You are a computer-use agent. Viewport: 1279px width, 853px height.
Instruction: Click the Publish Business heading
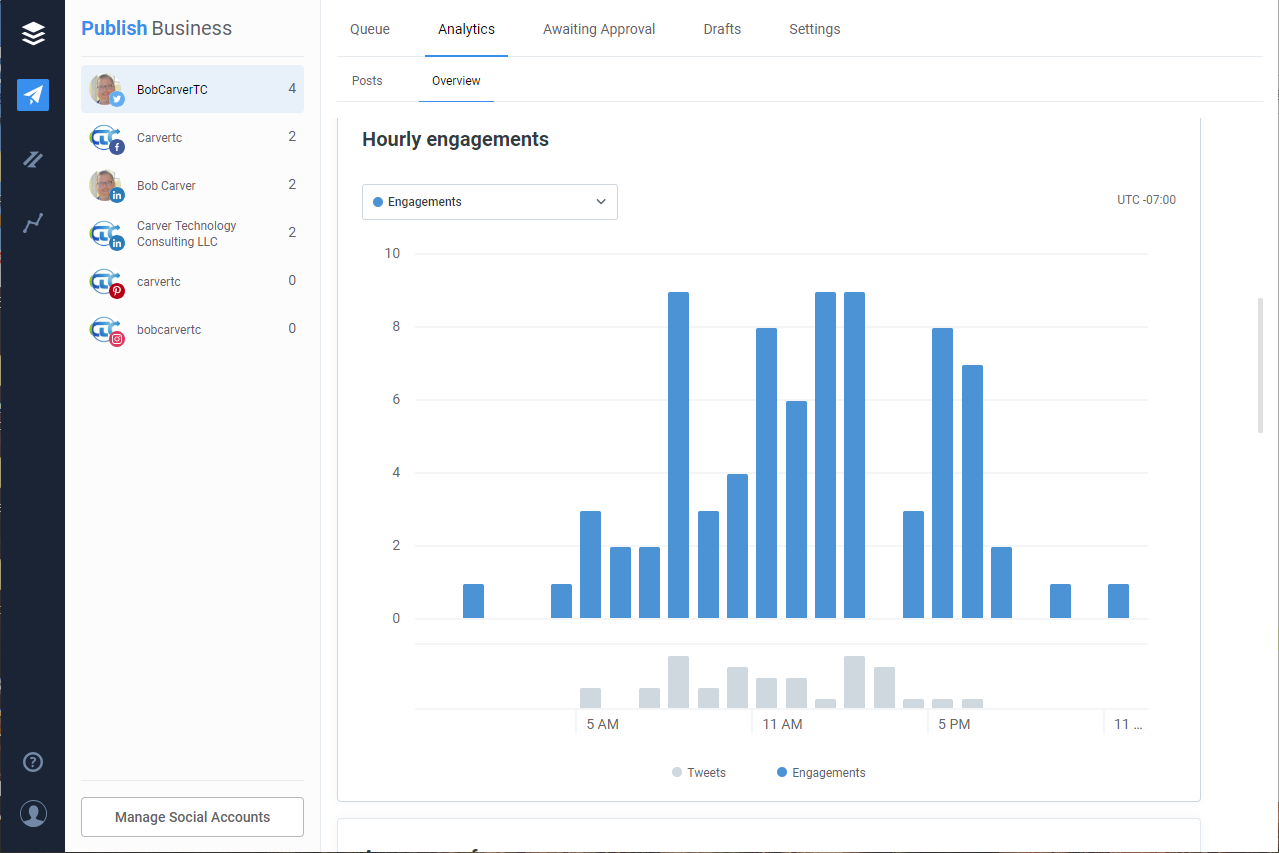coord(157,28)
